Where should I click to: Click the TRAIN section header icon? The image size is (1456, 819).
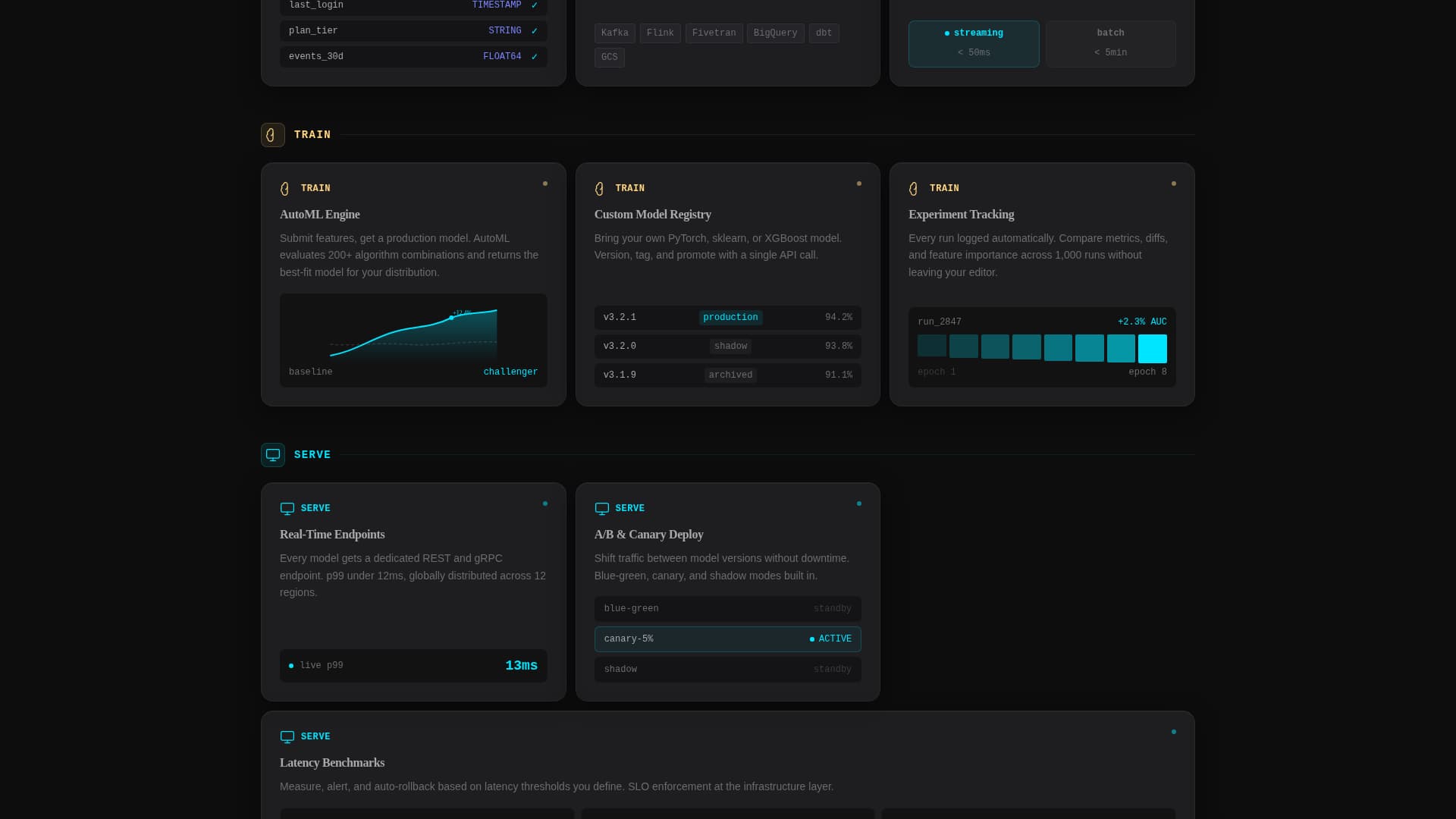click(x=273, y=135)
